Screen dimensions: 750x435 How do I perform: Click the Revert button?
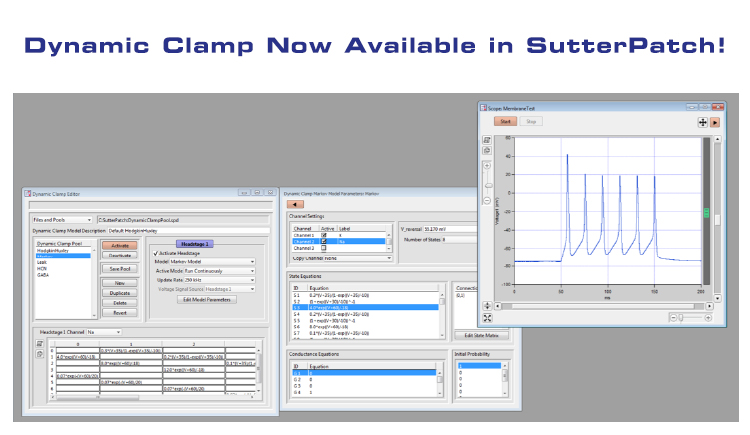120,312
